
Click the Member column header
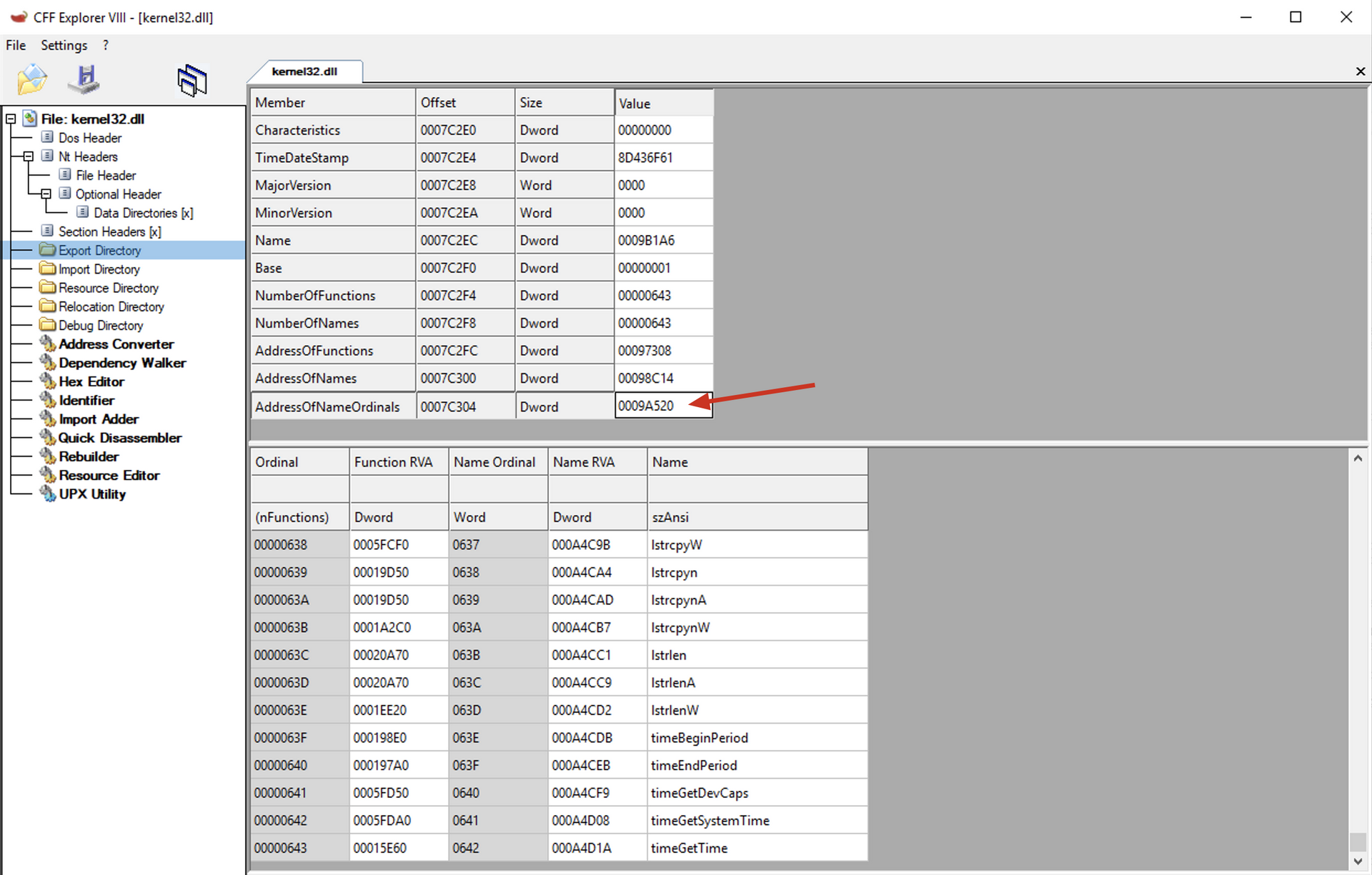coord(333,103)
